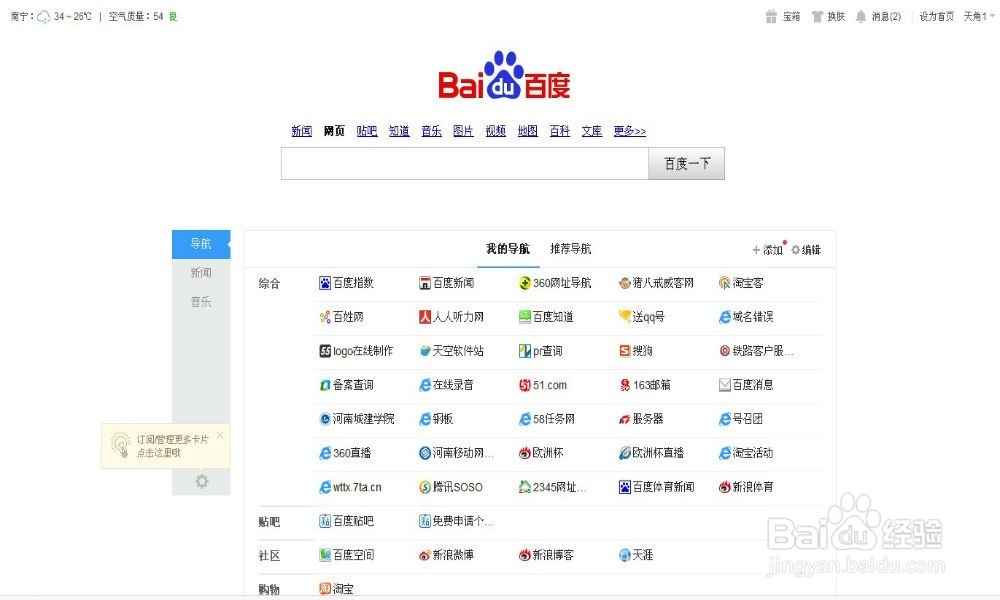Open the 地图 search link

(527, 131)
